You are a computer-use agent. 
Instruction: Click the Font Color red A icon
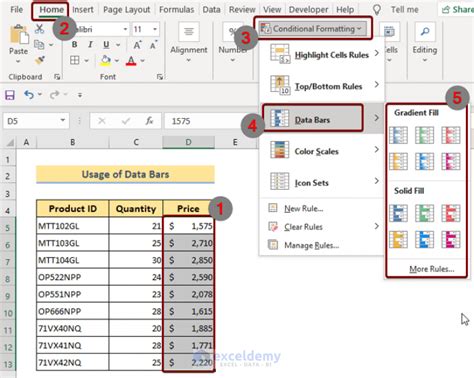[x=131, y=60]
